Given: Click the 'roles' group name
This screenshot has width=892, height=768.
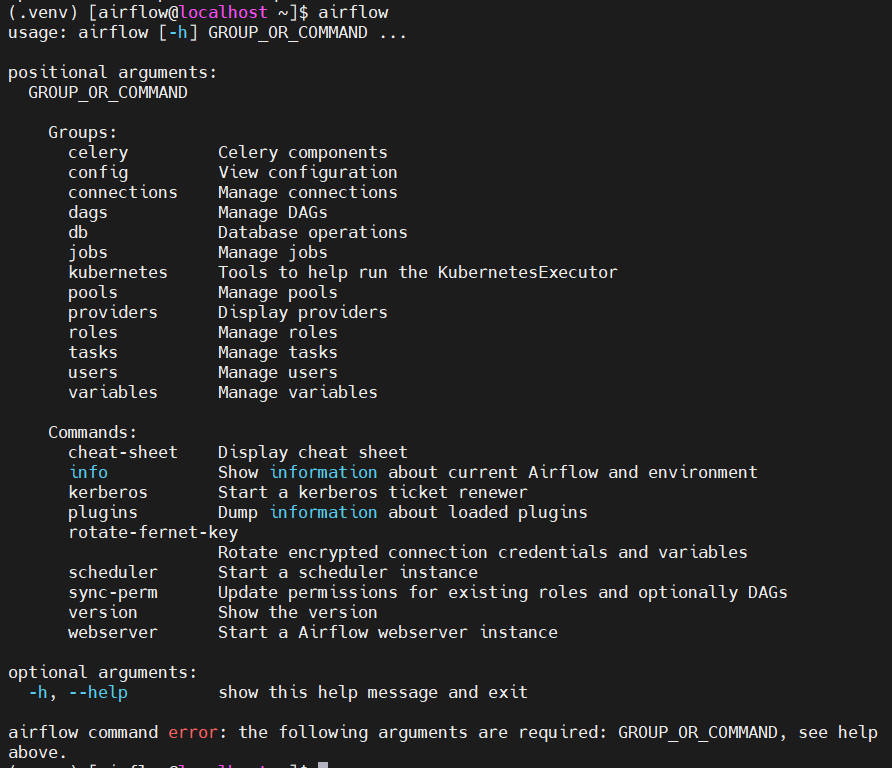Looking at the screenshot, I should (x=93, y=332).
